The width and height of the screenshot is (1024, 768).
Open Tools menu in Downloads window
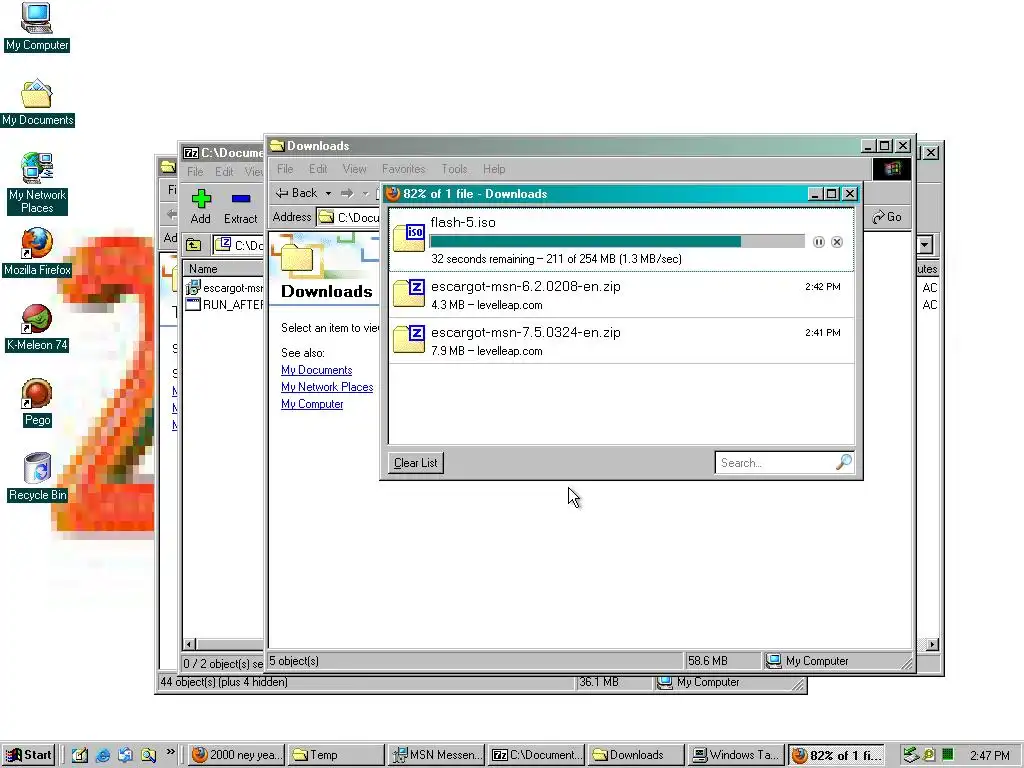(454, 169)
